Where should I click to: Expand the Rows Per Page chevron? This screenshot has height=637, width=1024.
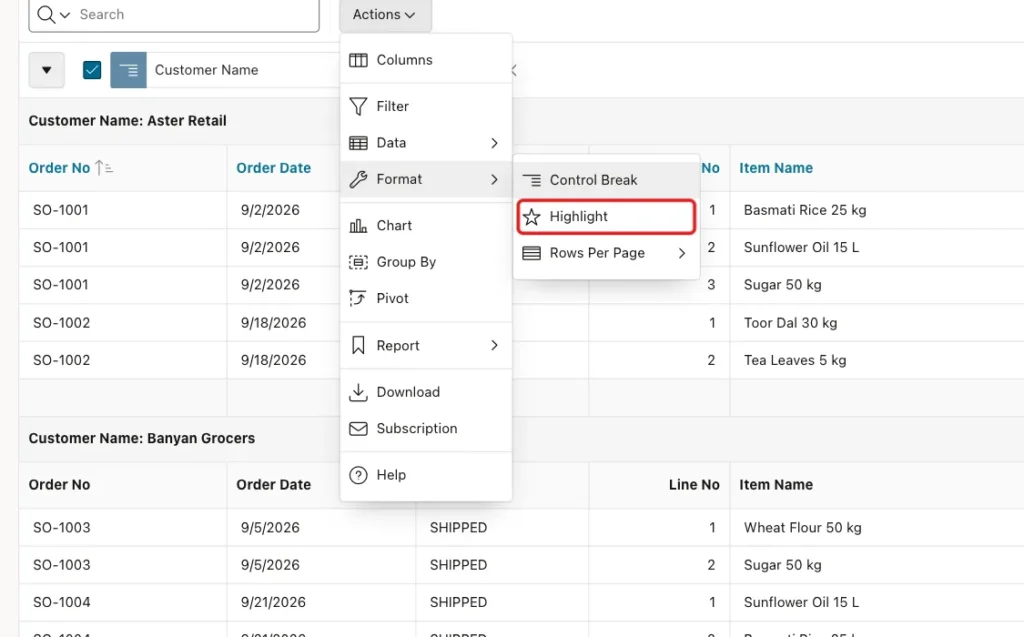point(682,253)
